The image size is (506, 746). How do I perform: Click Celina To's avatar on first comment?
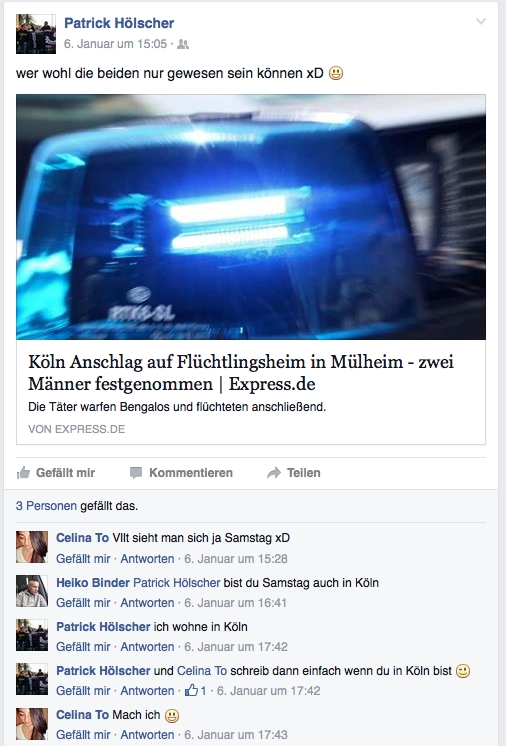[32, 547]
